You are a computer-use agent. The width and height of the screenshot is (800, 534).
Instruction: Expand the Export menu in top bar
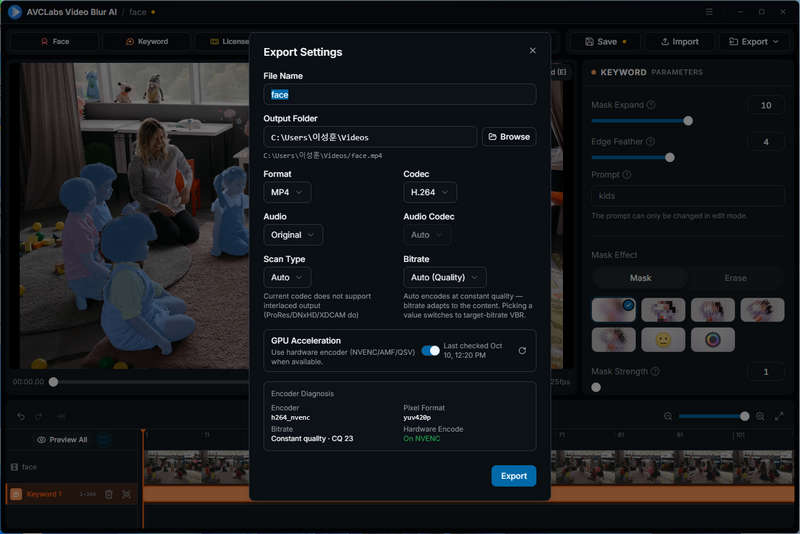(x=754, y=42)
